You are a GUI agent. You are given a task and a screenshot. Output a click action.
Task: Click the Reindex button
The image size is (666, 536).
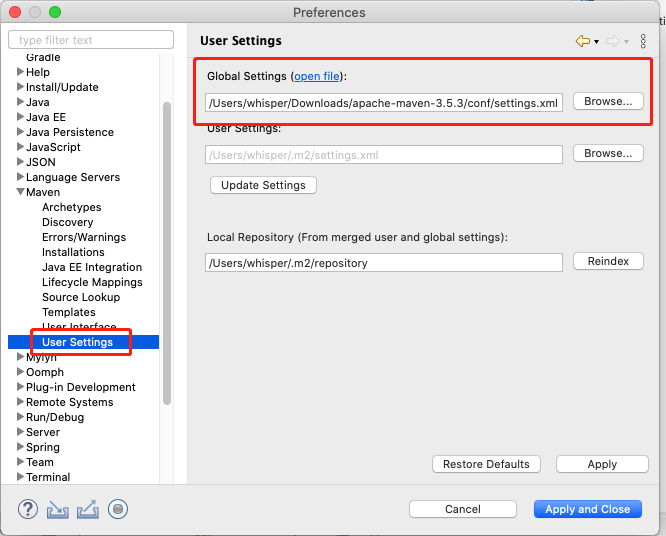[608, 261]
